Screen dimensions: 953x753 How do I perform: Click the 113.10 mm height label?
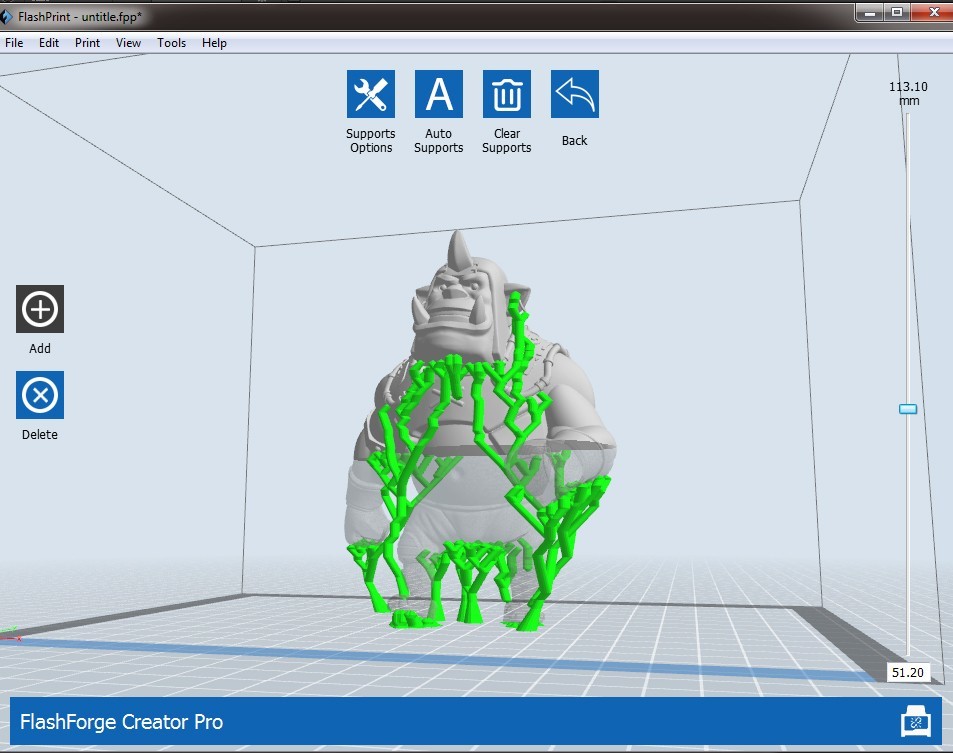[909, 94]
